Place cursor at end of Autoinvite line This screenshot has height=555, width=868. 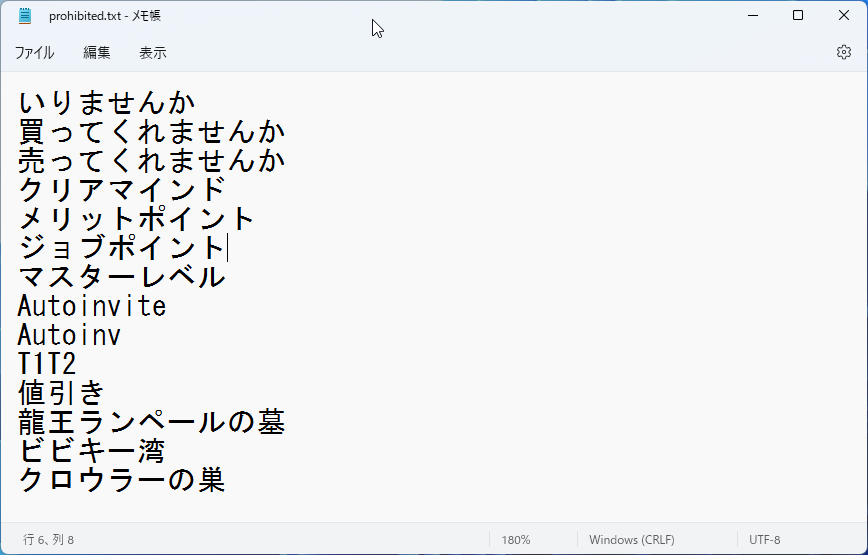(167, 306)
